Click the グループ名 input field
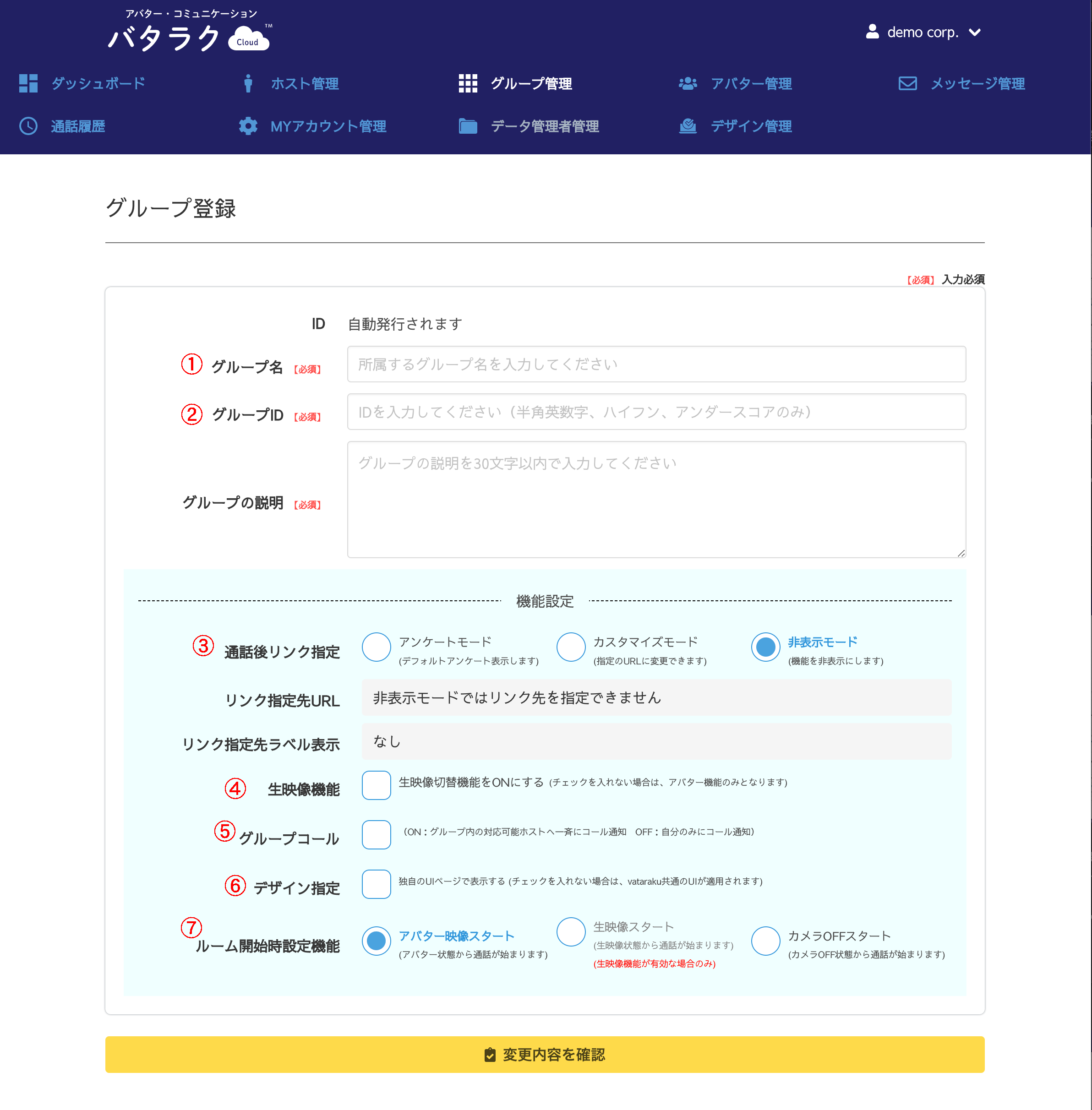1092x1110 pixels. (x=656, y=364)
